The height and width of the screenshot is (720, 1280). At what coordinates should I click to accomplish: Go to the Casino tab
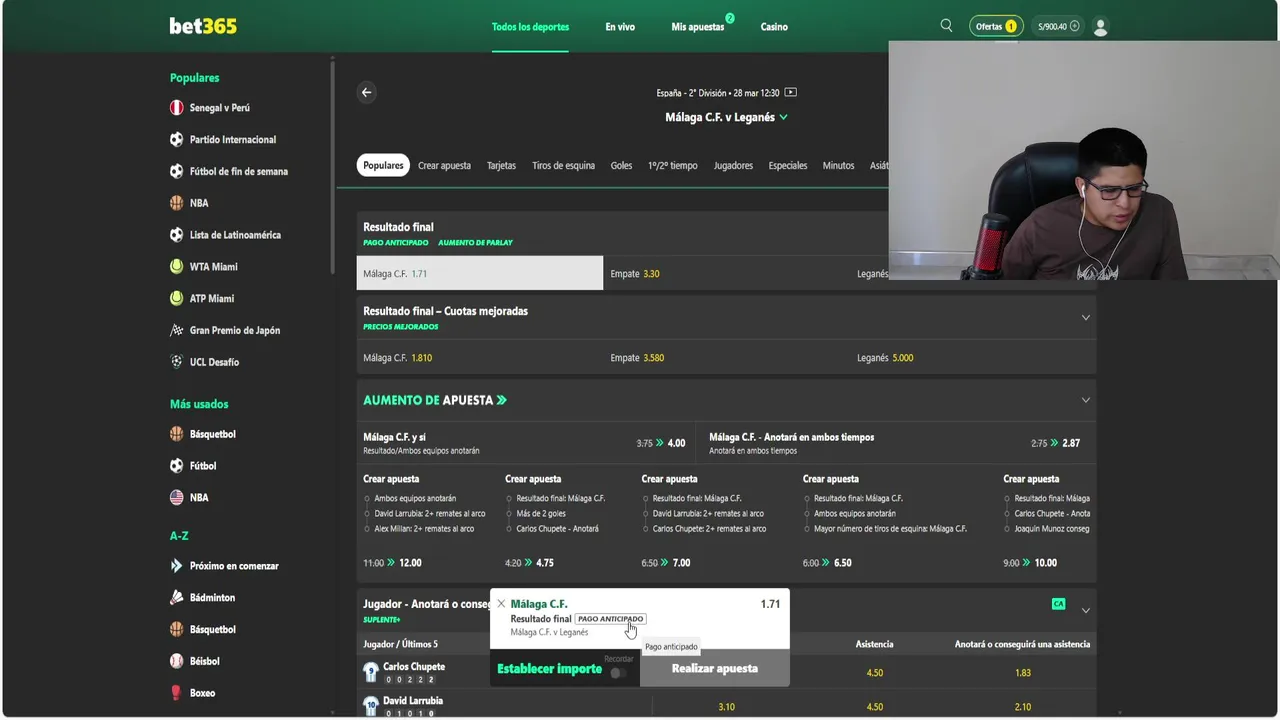pos(774,27)
